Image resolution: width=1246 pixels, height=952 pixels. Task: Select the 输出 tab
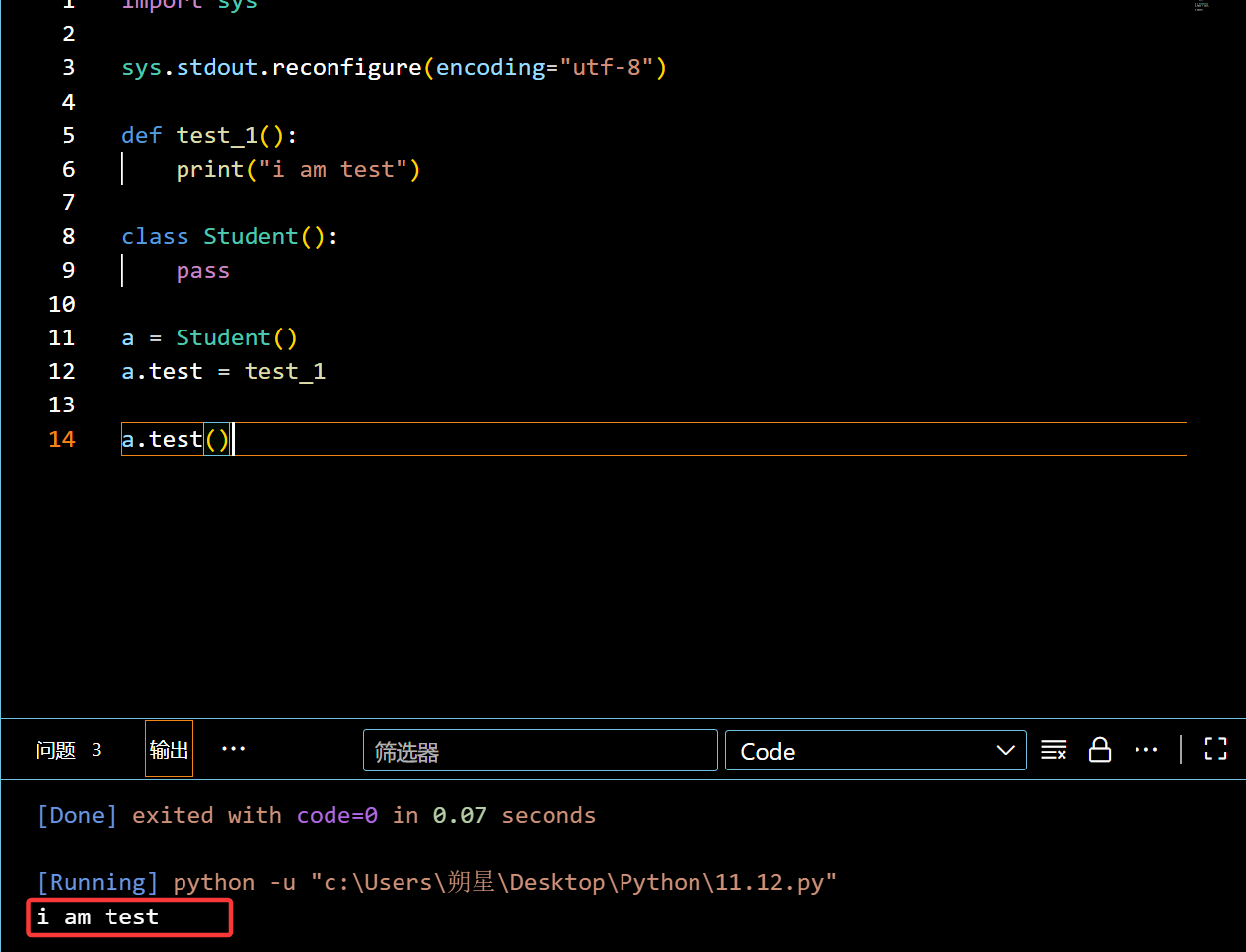coord(169,750)
